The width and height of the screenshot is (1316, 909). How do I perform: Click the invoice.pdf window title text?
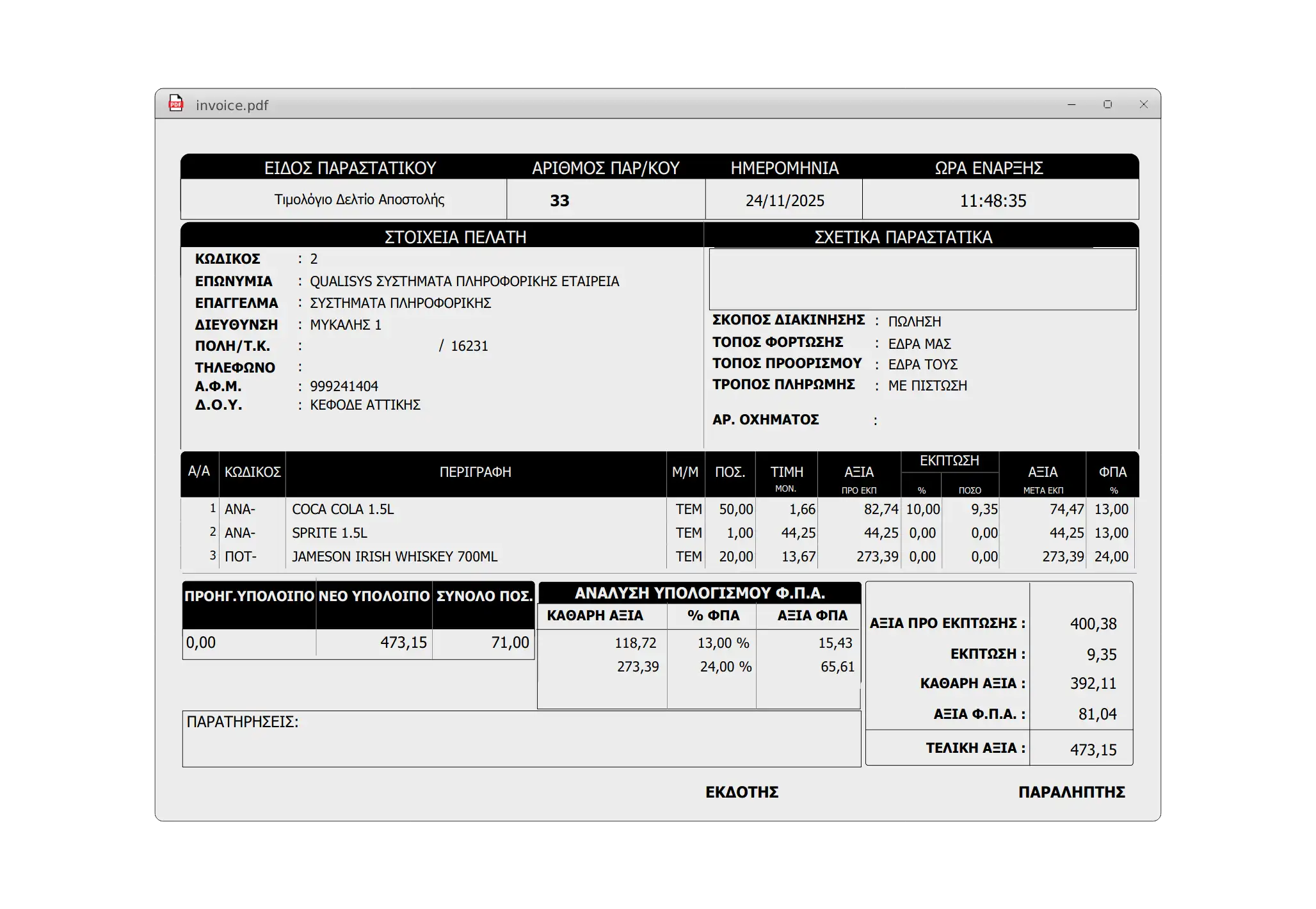232,106
